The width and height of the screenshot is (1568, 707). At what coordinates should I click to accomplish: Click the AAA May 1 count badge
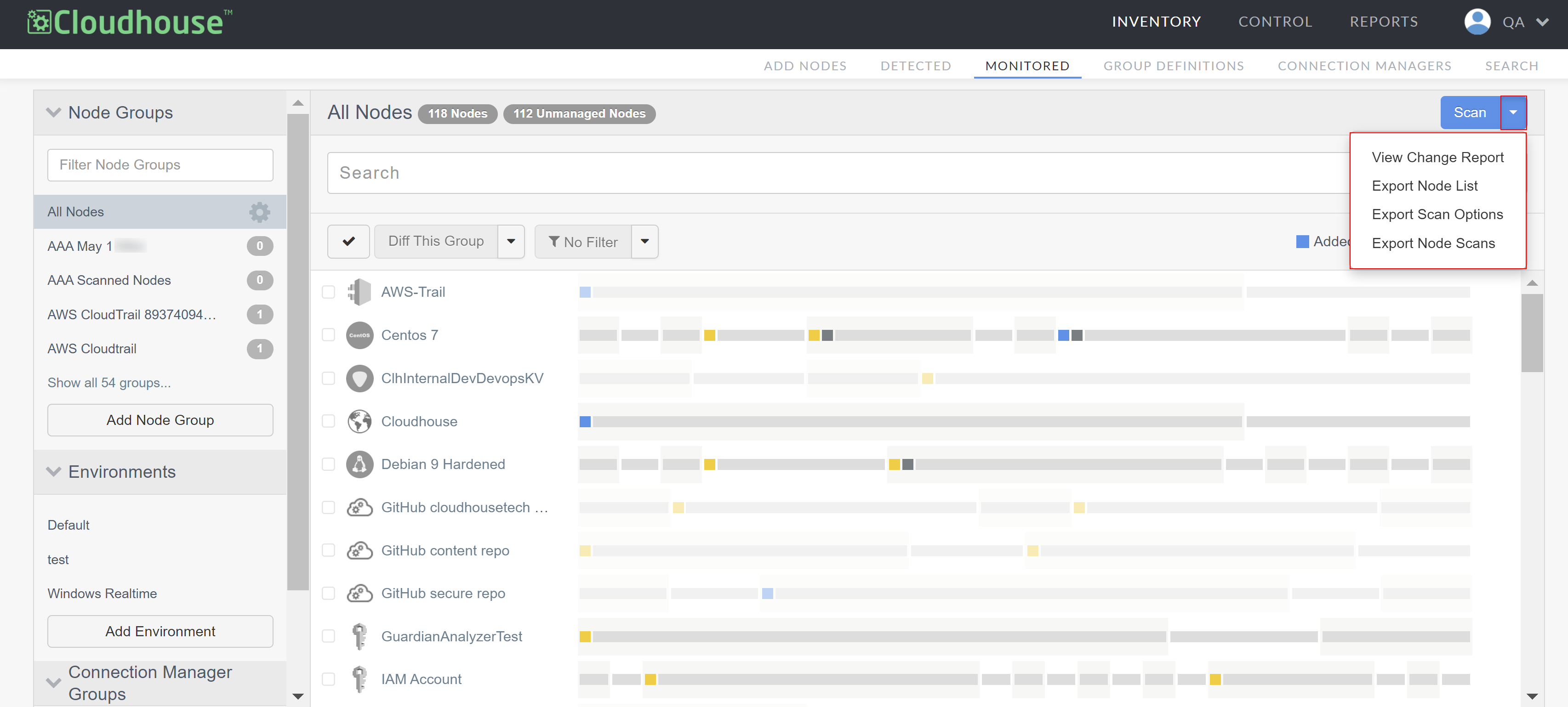click(x=259, y=246)
